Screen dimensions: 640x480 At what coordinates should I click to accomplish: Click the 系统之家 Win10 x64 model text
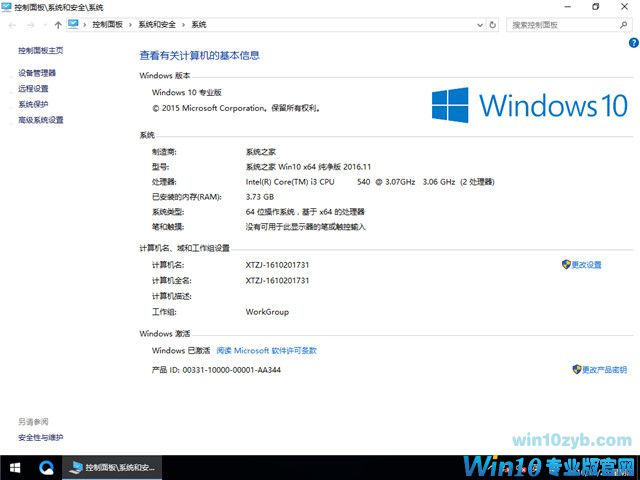(308, 167)
